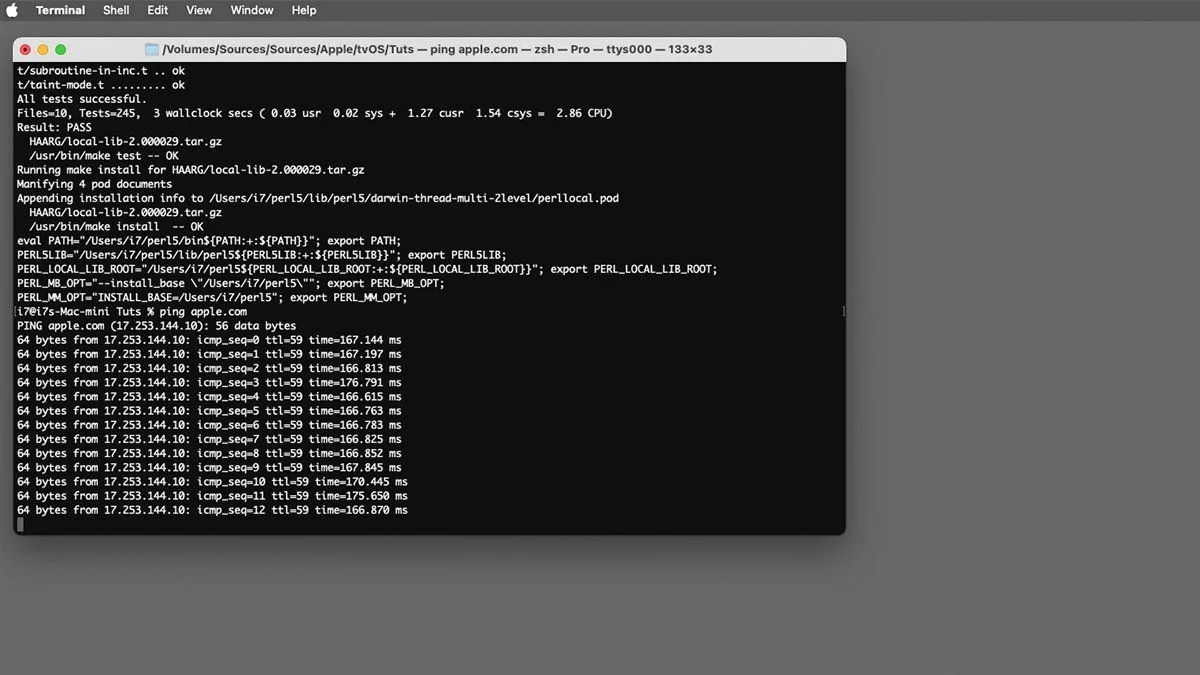Click the icmp_seq=7 ping reply line
This screenshot has width=1200, height=675.
point(209,439)
